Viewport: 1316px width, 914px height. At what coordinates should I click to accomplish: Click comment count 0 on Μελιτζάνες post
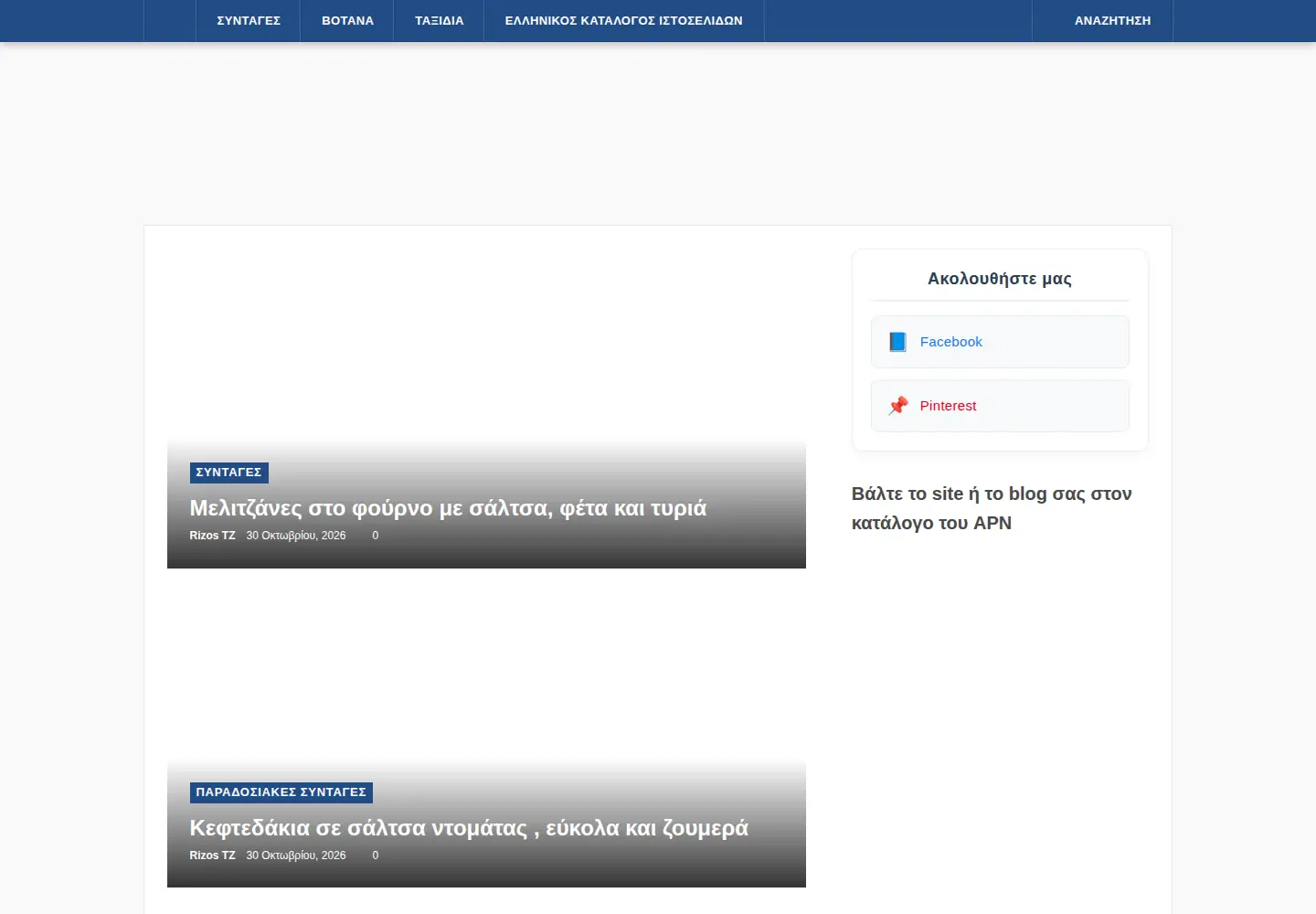coord(375,536)
